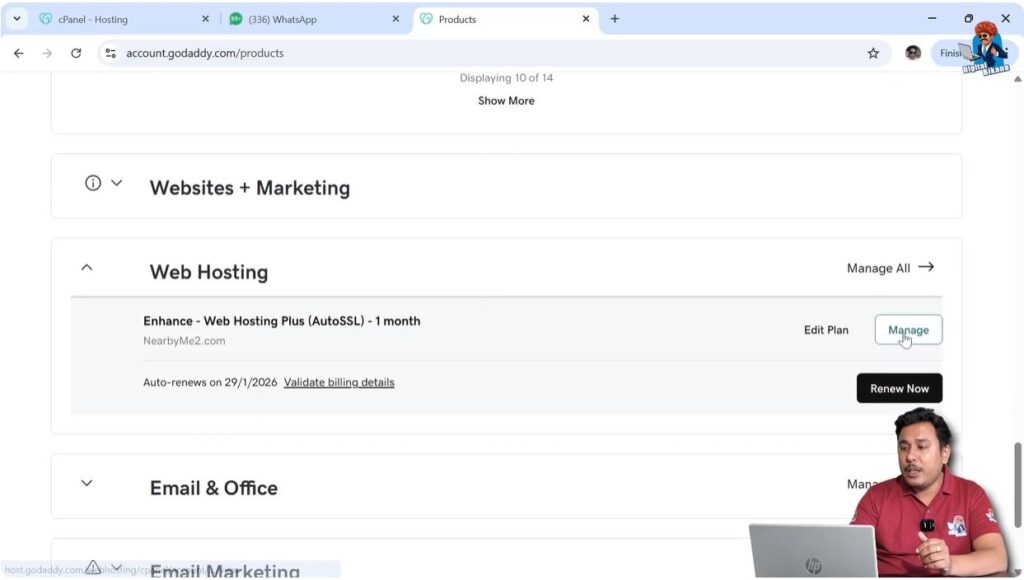The height and width of the screenshot is (580, 1024).
Task: Click the browser back arrow
Action: [18, 53]
